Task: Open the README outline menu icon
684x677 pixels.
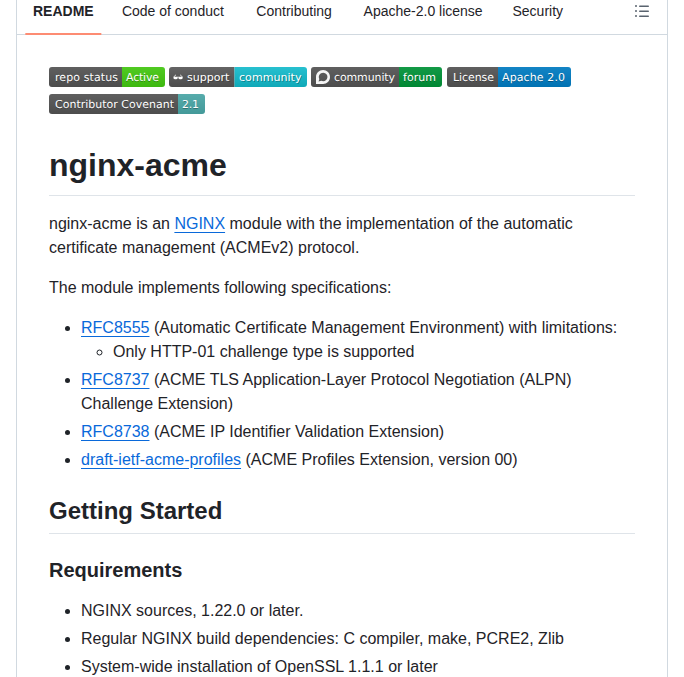Action: [x=642, y=11]
